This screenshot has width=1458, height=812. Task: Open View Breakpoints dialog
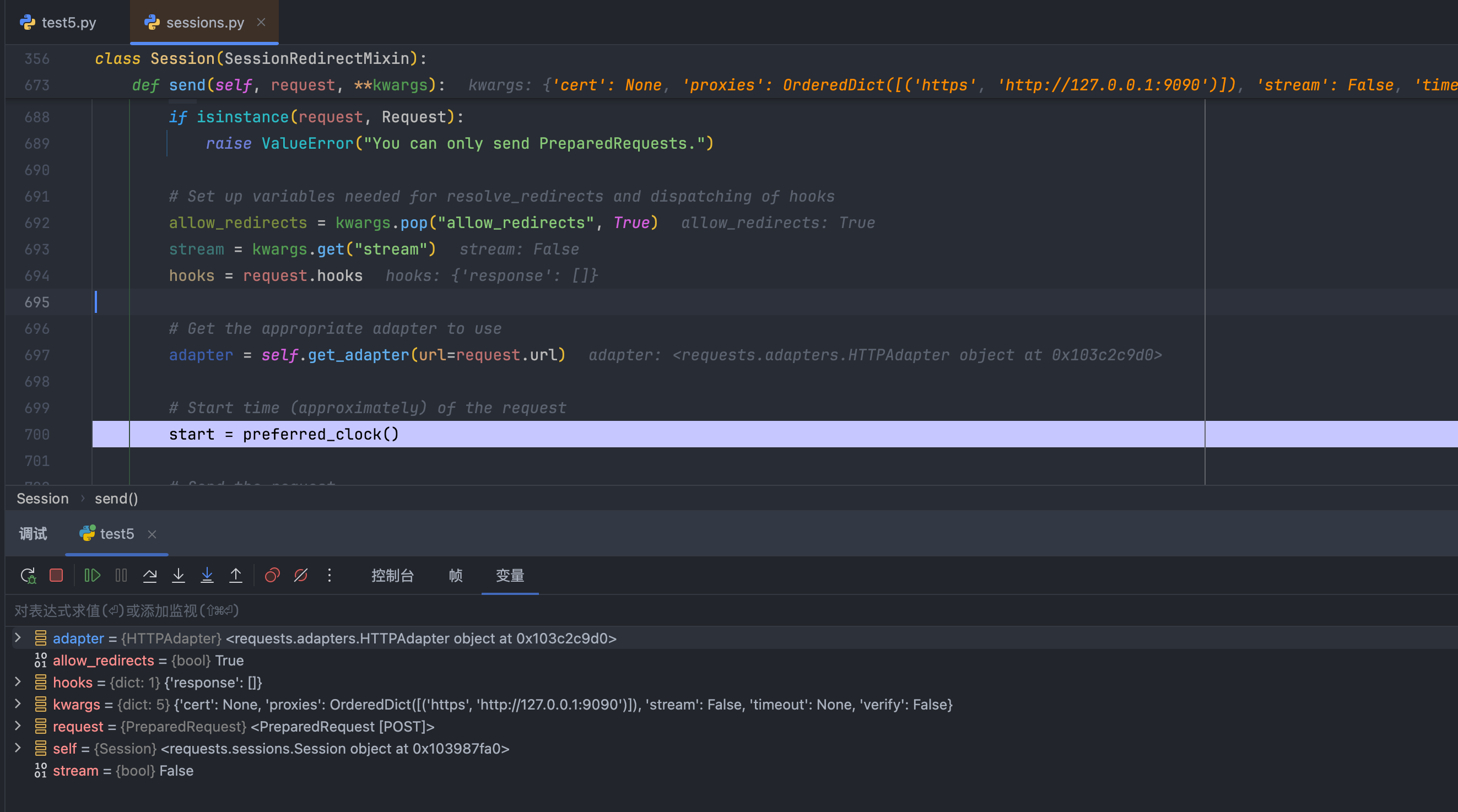coord(272,576)
